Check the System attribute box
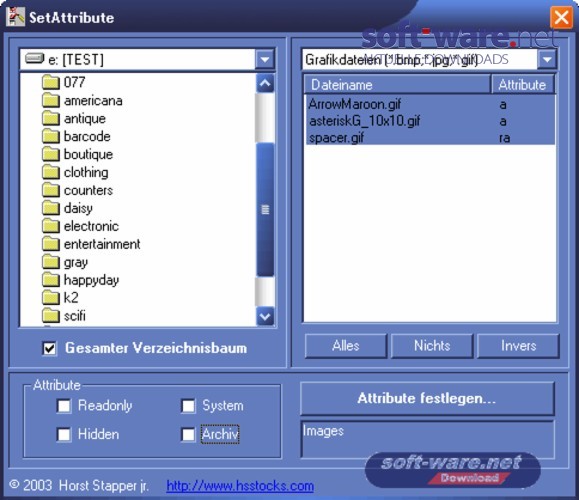Viewport: 579px width, 500px height. pyautogui.click(x=188, y=406)
